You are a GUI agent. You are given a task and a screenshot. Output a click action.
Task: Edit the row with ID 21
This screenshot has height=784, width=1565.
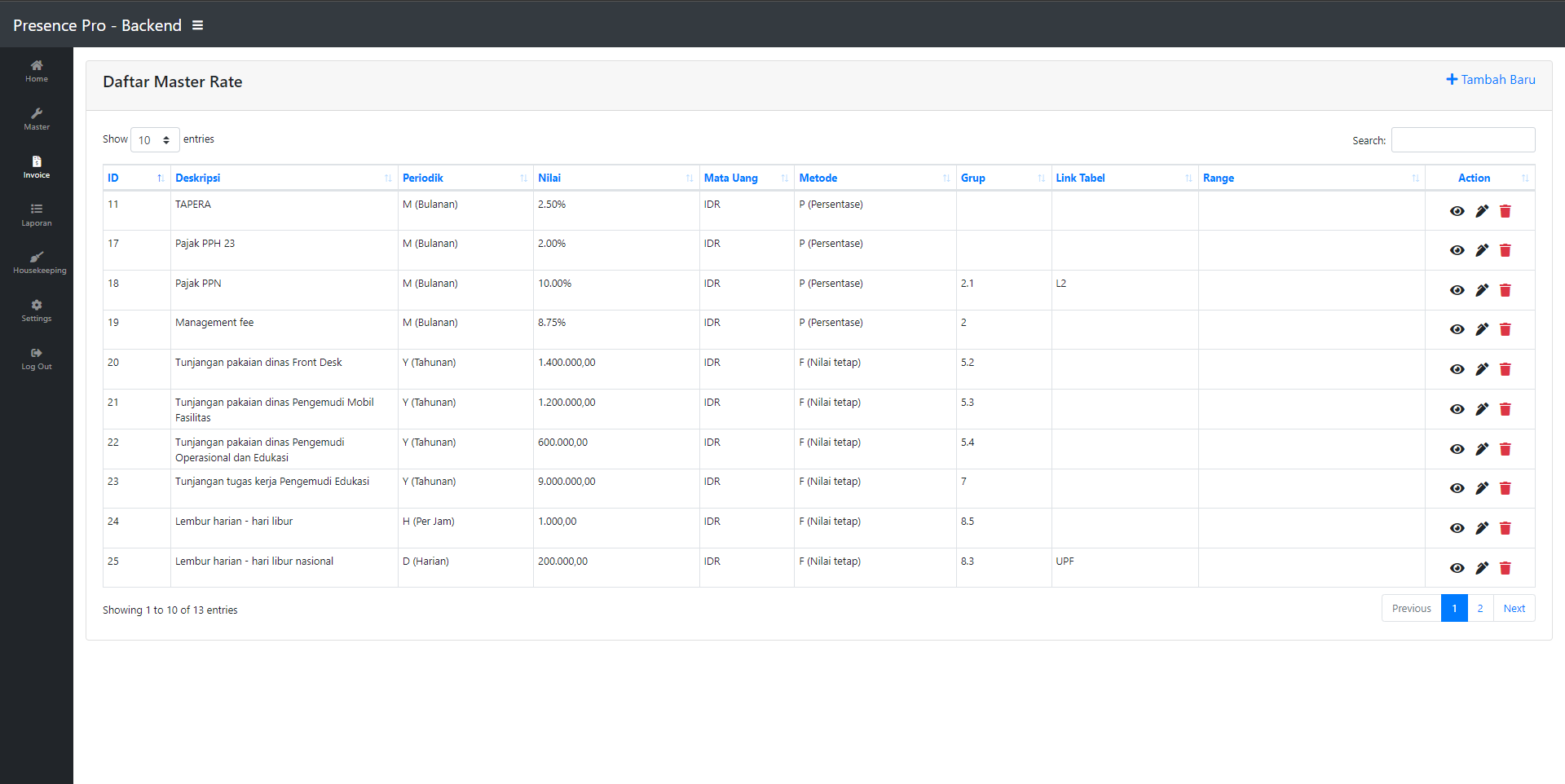(1482, 409)
